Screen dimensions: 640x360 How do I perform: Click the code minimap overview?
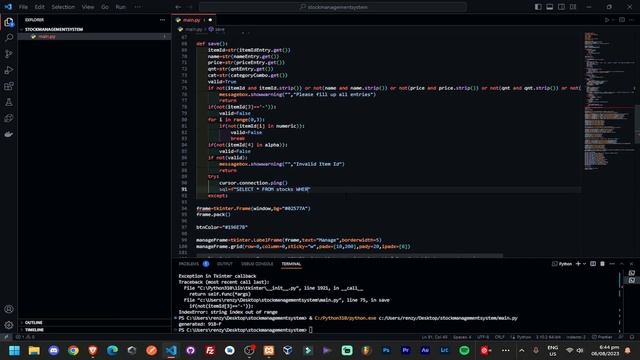(608, 101)
